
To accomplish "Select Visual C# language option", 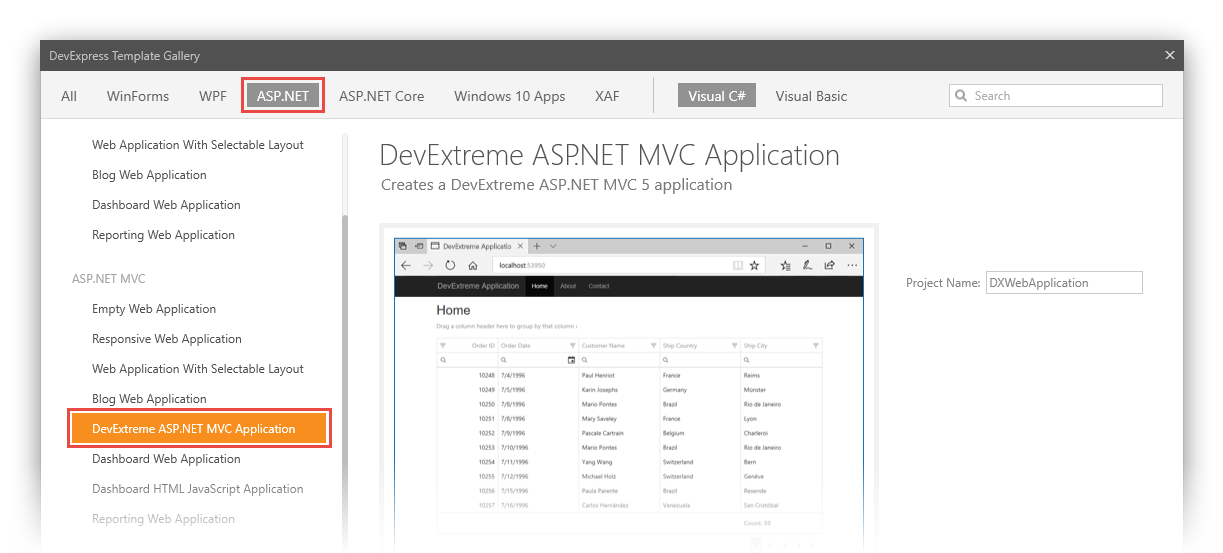I will (716, 97).
